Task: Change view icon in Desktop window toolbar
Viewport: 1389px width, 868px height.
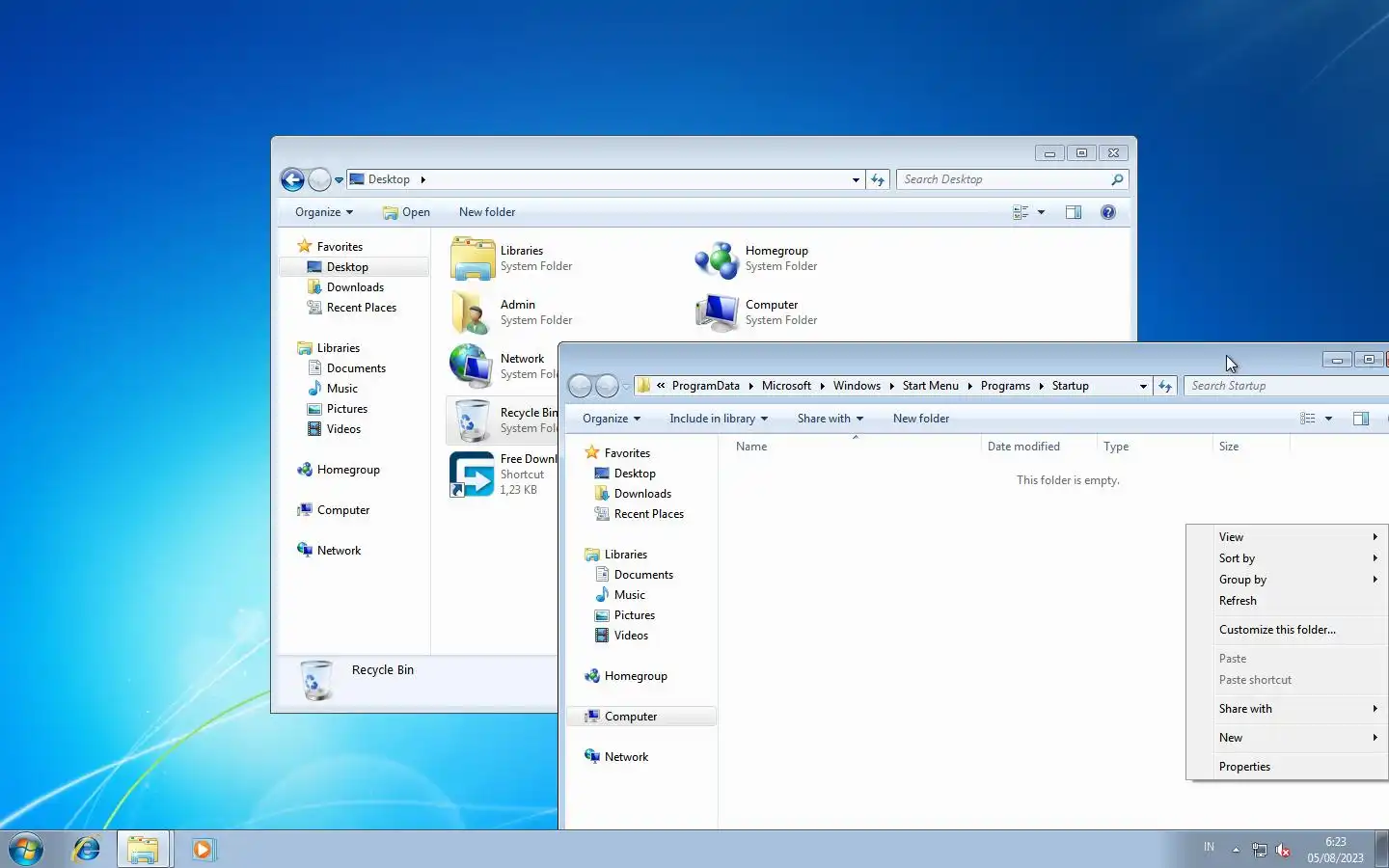Action: pyautogui.click(x=1021, y=212)
